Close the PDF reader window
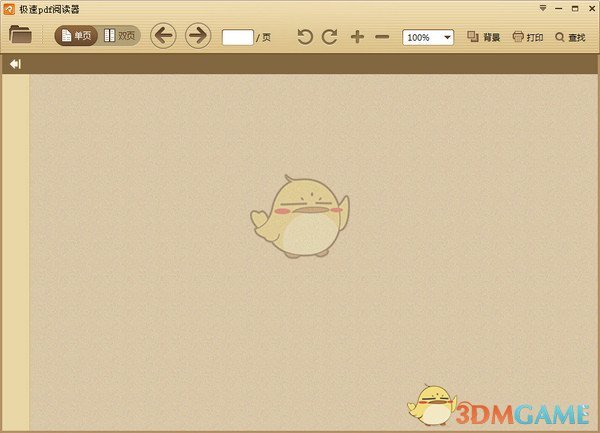 pos(592,8)
